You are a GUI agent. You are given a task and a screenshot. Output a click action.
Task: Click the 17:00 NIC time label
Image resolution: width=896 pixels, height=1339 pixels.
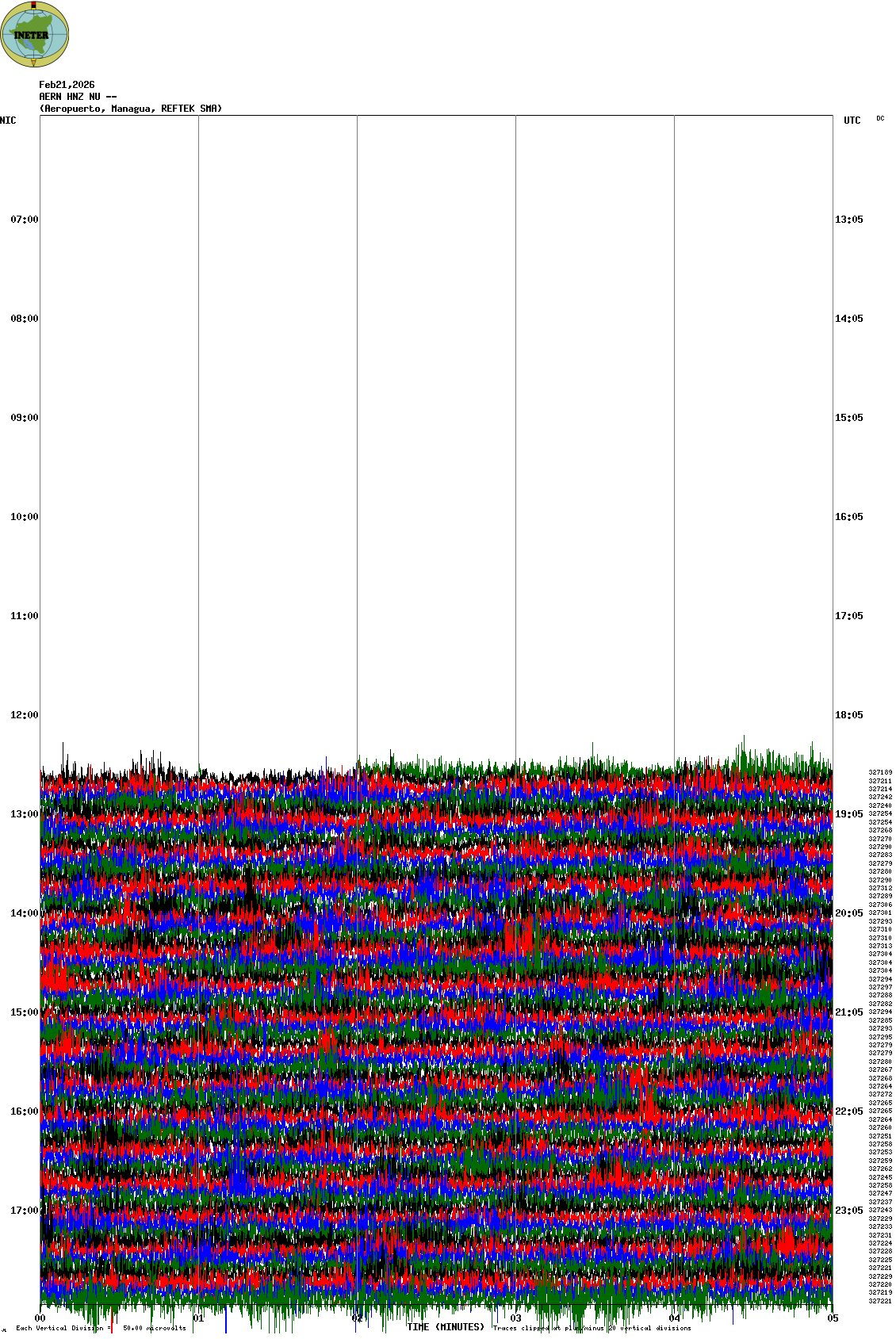pyautogui.click(x=24, y=1211)
